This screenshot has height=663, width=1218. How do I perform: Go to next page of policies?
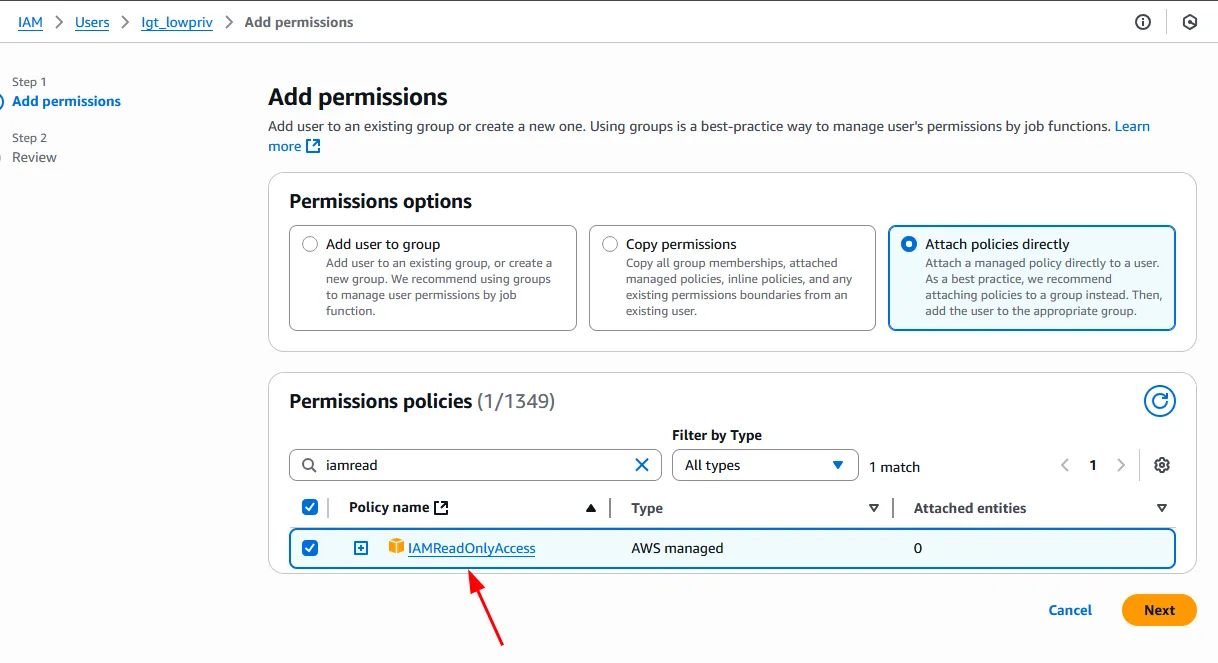(1121, 465)
